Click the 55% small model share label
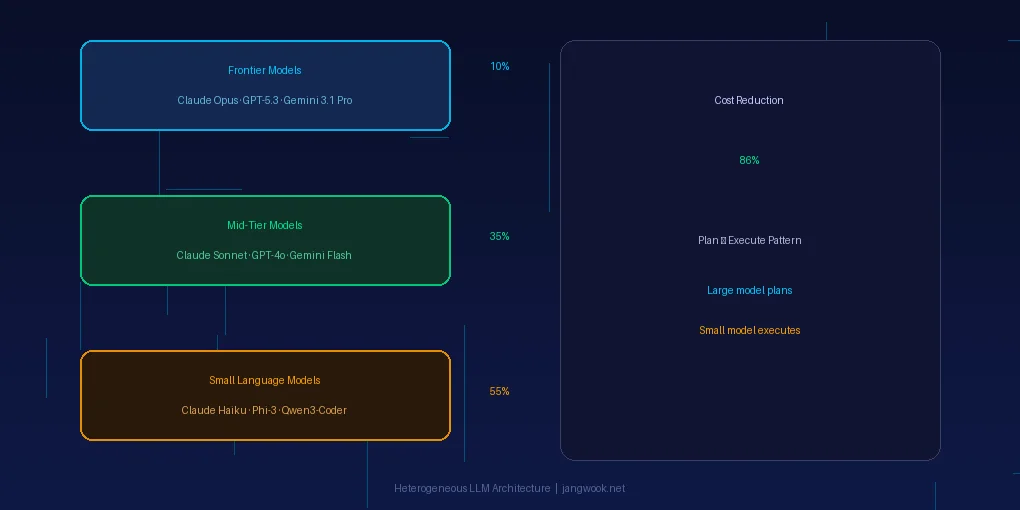Image resolution: width=1020 pixels, height=510 pixels. [x=499, y=392]
